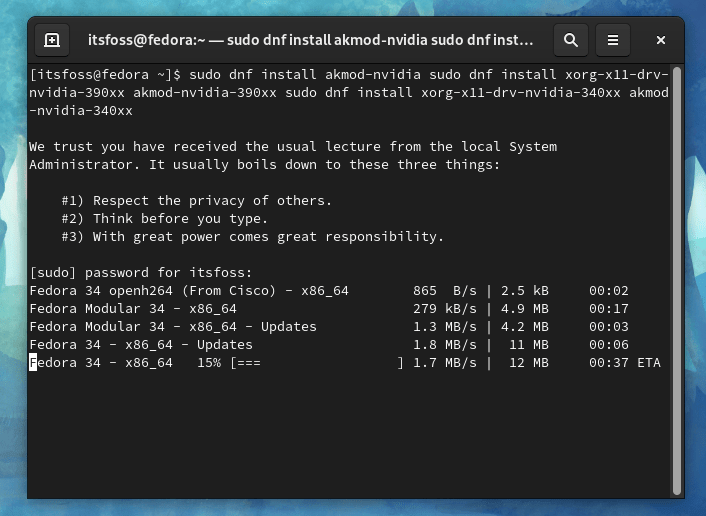Open the hamburger menu
The image size is (706, 516).
[613, 41]
